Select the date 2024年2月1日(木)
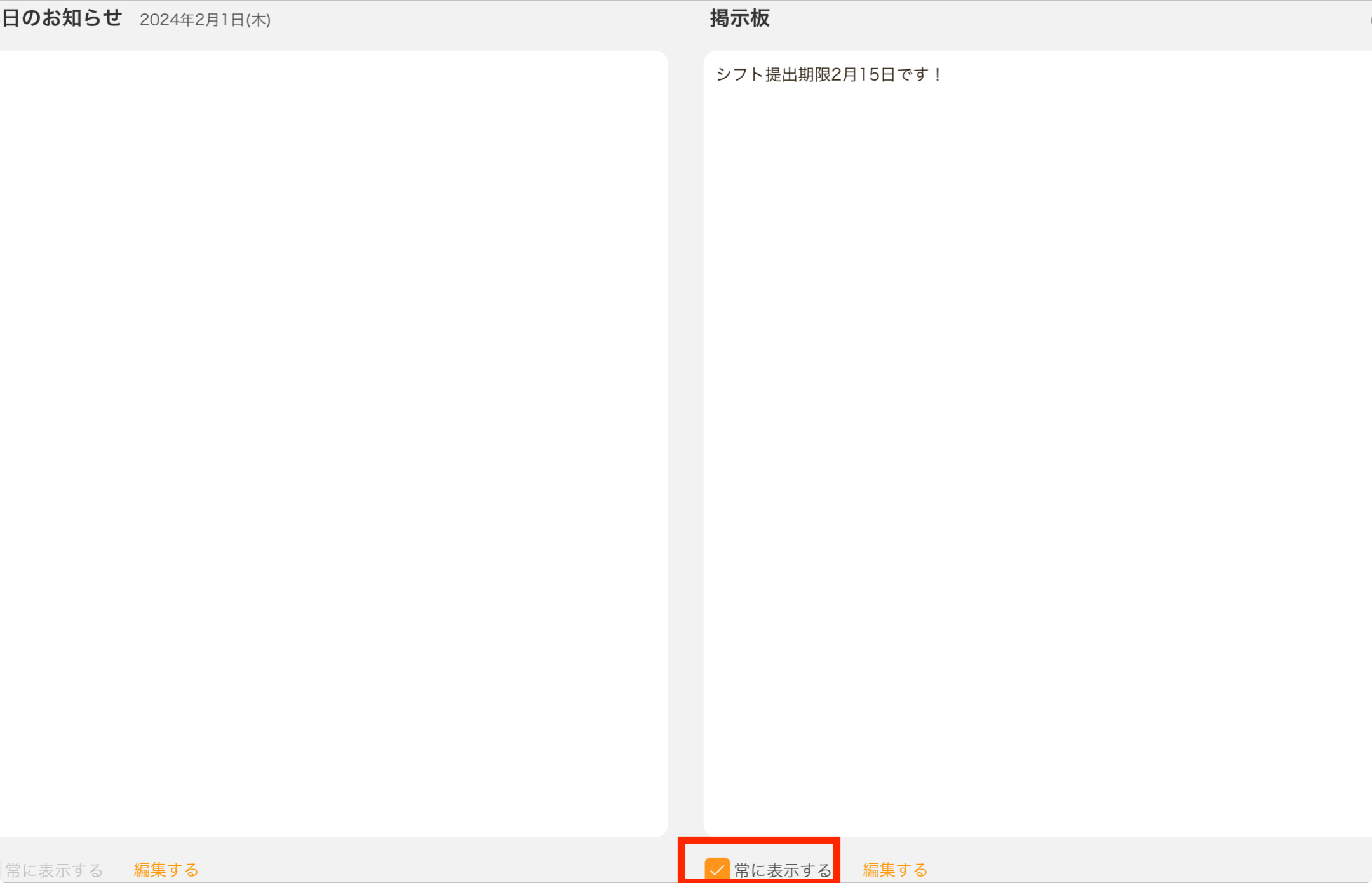Image resolution: width=1372 pixels, height=883 pixels. point(205,20)
